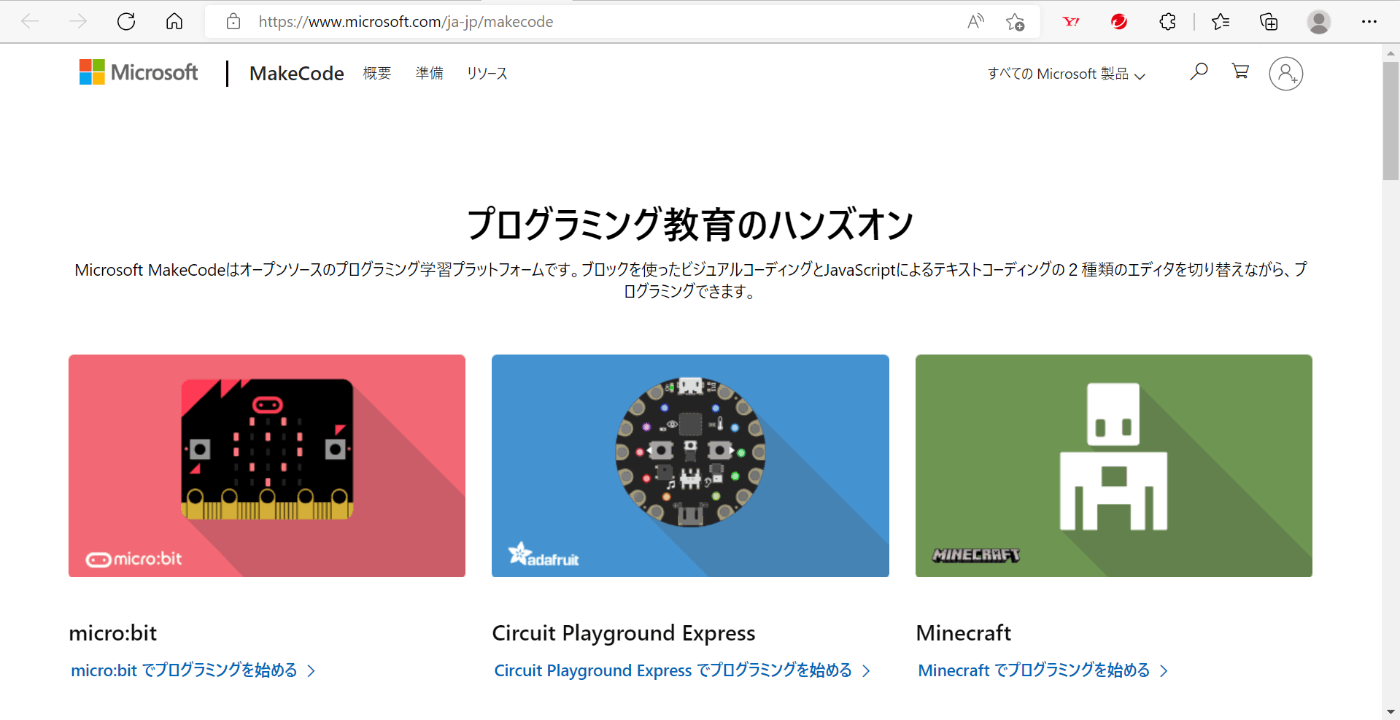Open the red Trend Micro extension icon
This screenshot has height=720, width=1400.
coord(1119,21)
